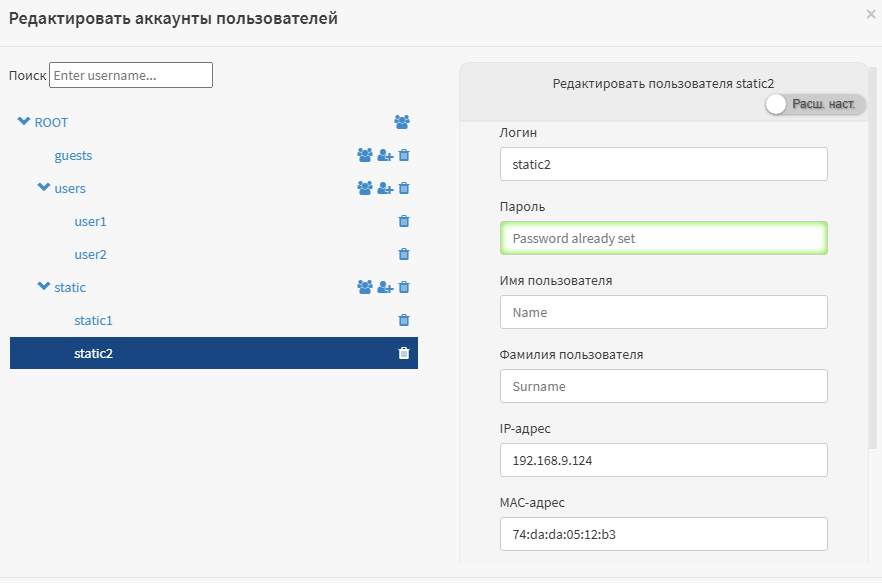Select user1 in the tree

coord(91,221)
